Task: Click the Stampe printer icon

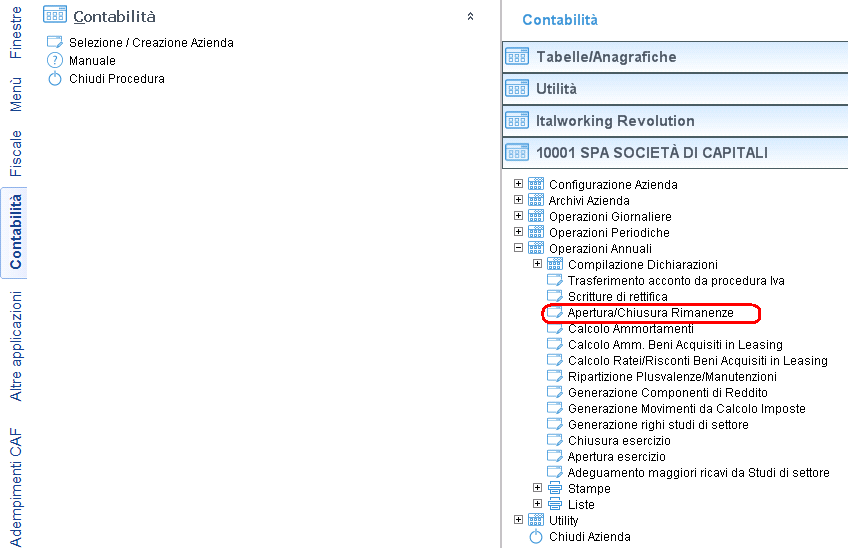Action: click(555, 488)
